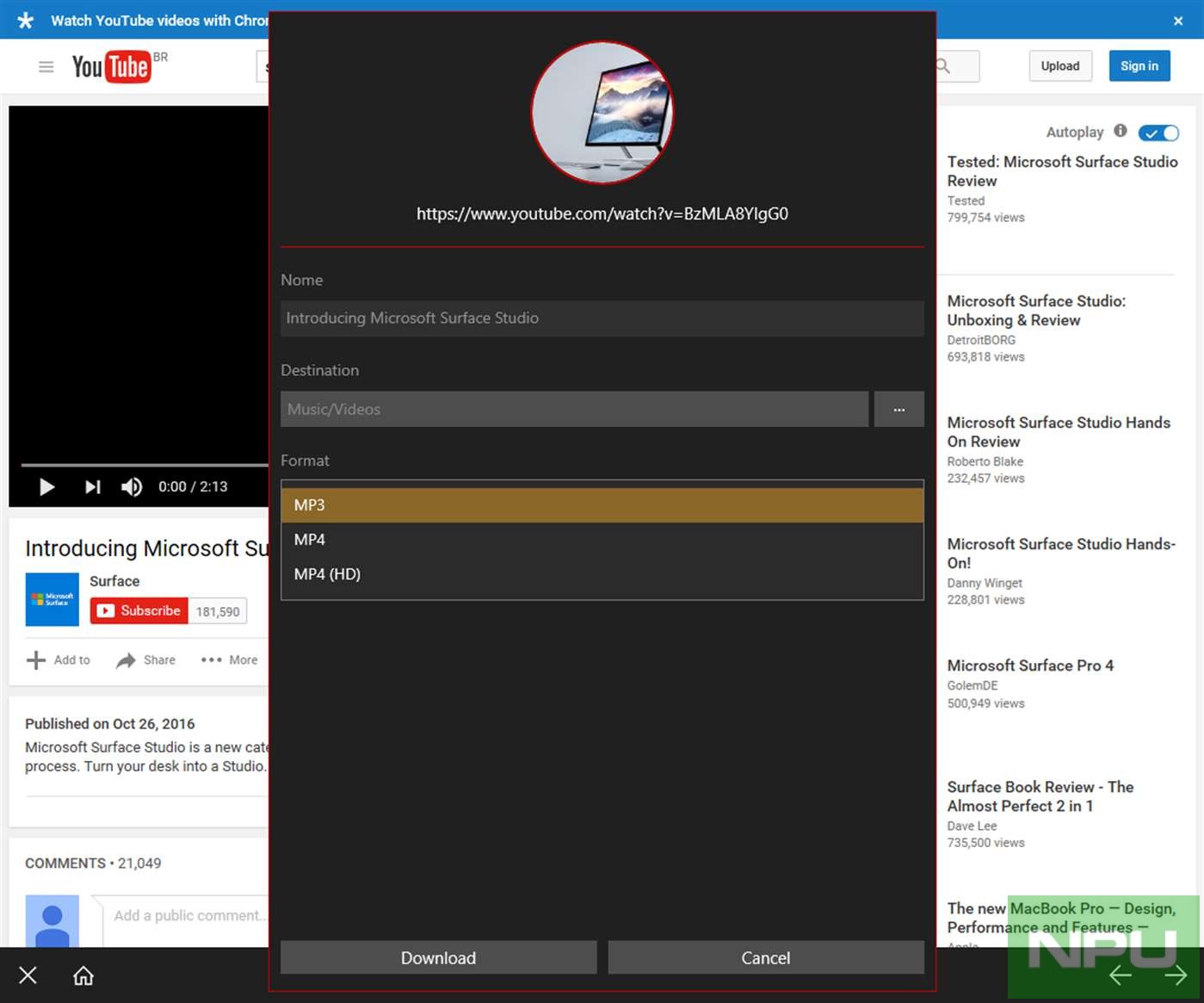
Task: Toggle the Autoplay switch
Action: tap(1158, 133)
